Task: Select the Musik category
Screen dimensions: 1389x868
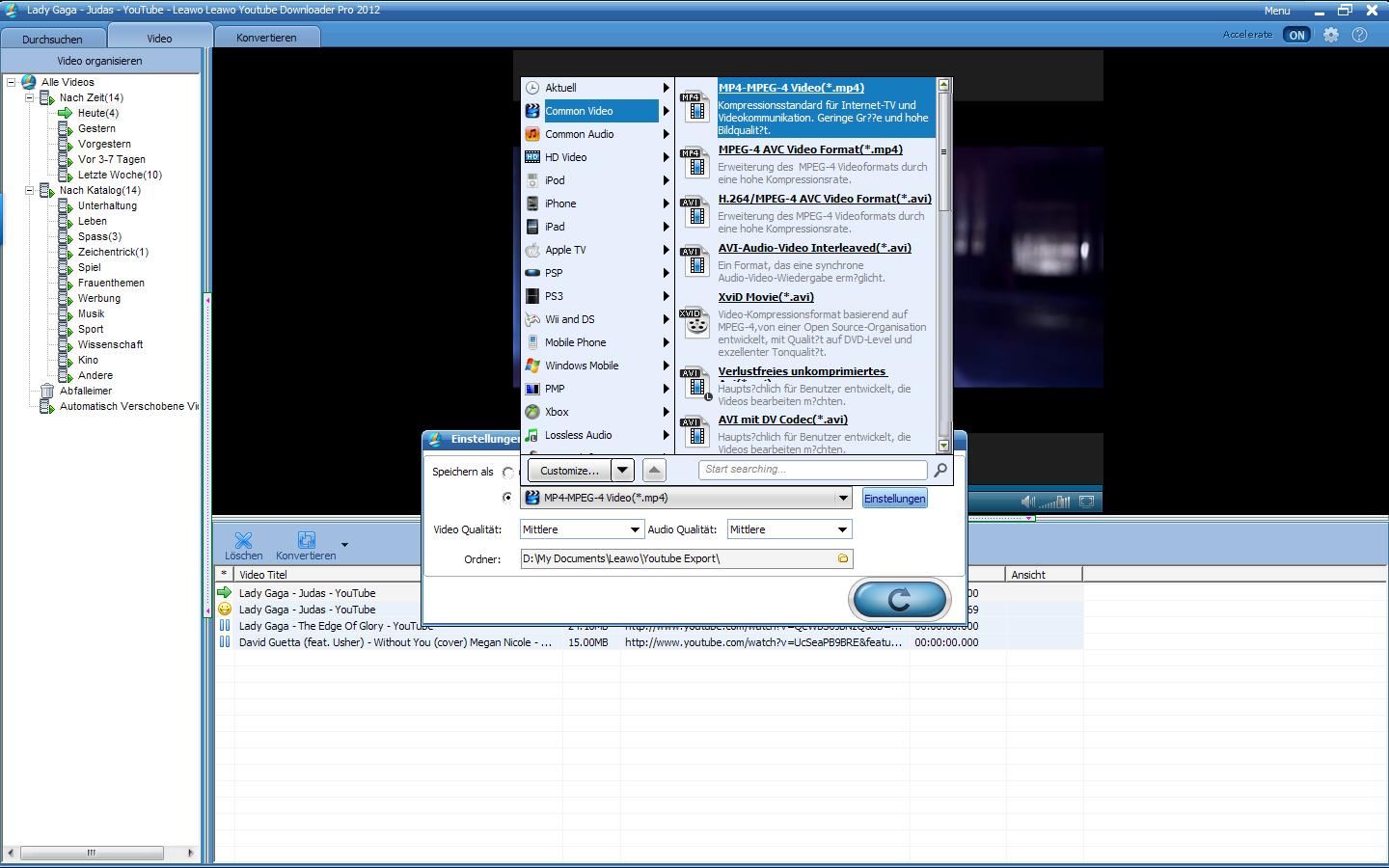Action: pyautogui.click(x=91, y=313)
